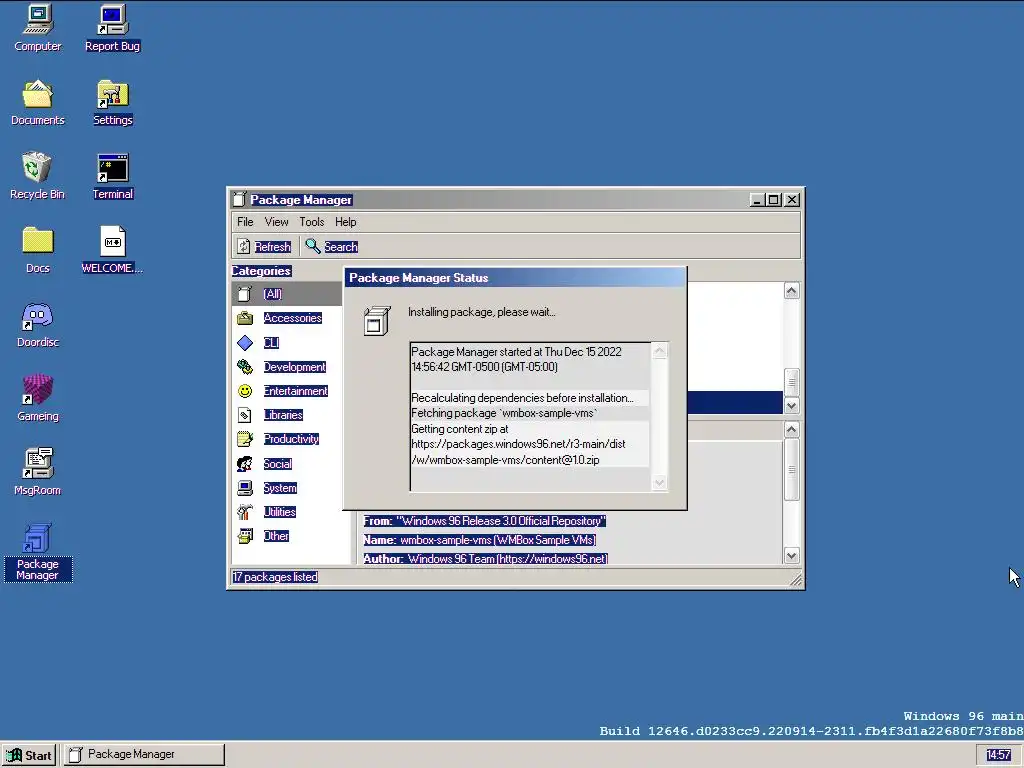Viewport: 1024px width, 768px height.
Task: Click the 'From: Windows 96 Release 3.0' line
Action: point(485,521)
